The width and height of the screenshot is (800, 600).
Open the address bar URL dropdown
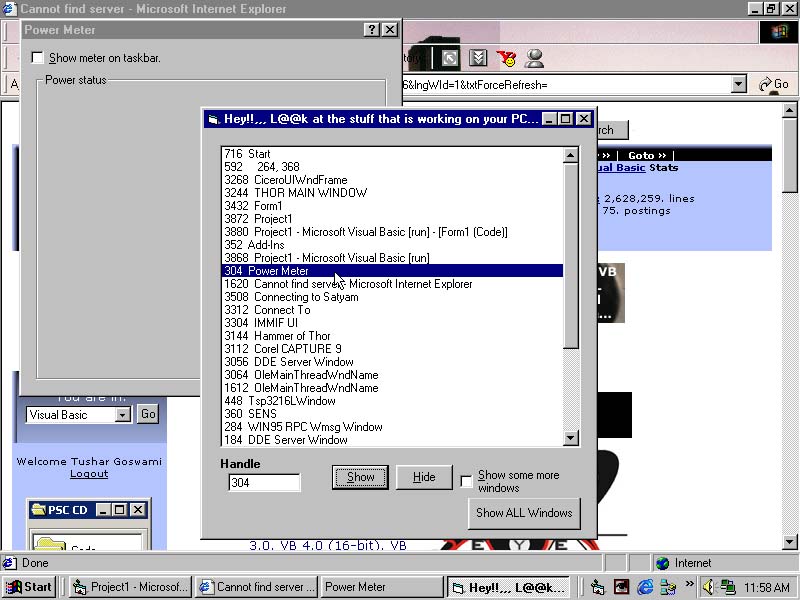click(738, 85)
